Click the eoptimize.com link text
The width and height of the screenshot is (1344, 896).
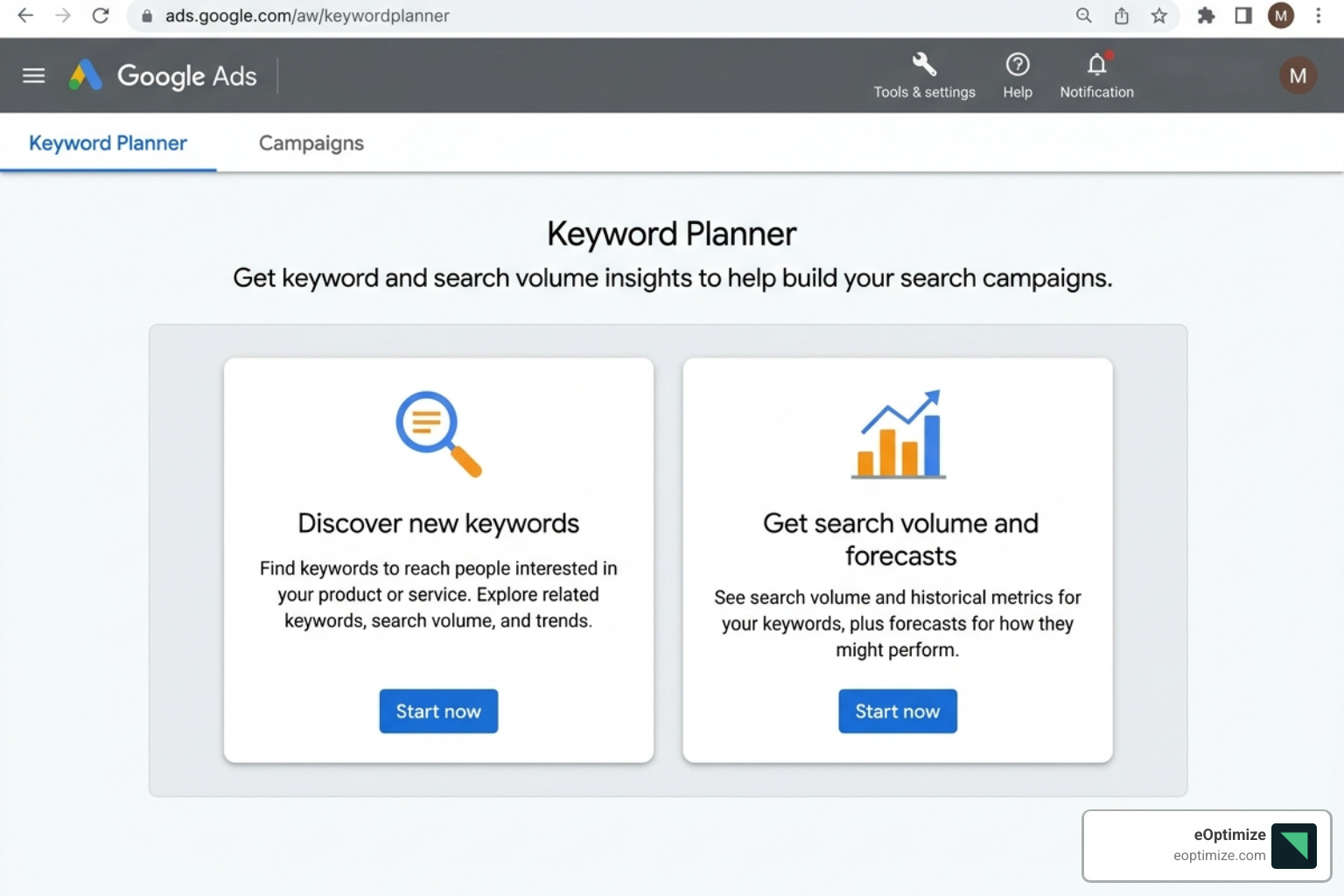point(1219,856)
